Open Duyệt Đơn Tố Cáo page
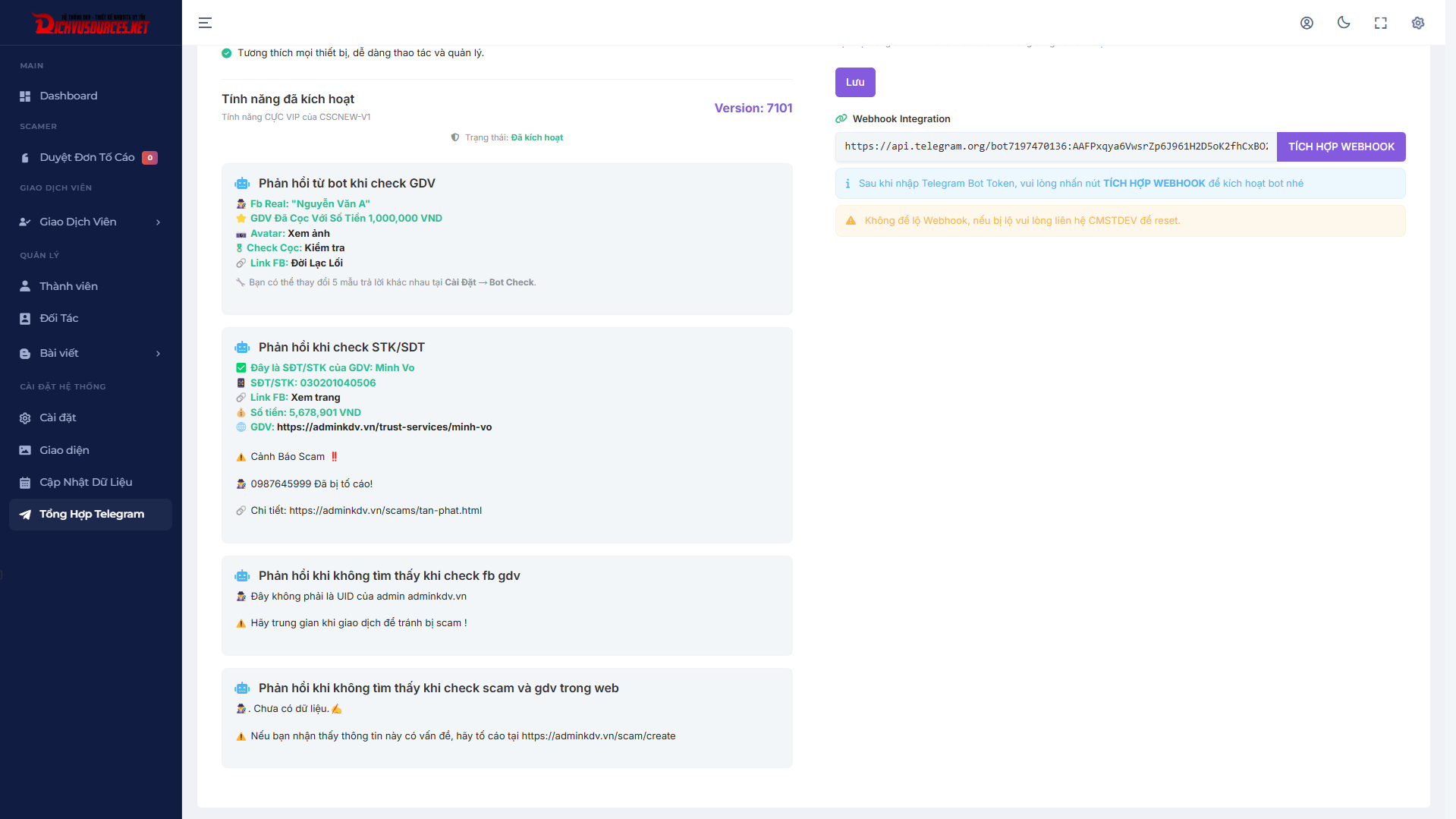This screenshot has width=1456, height=819. click(x=86, y=157)
